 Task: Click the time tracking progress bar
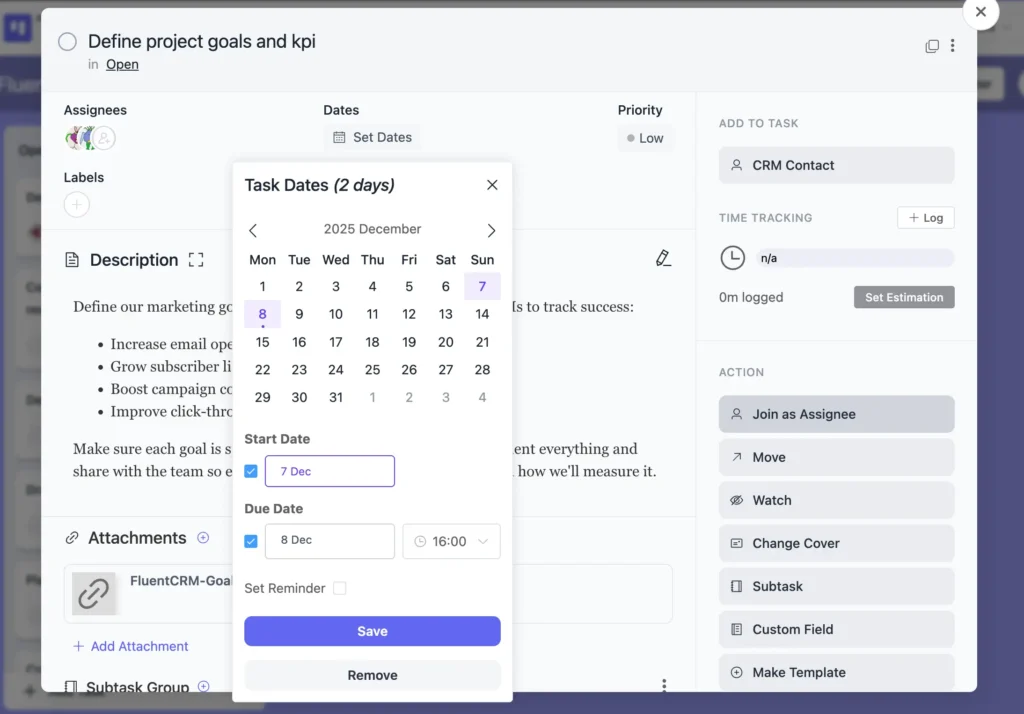[x=854, y=258]
